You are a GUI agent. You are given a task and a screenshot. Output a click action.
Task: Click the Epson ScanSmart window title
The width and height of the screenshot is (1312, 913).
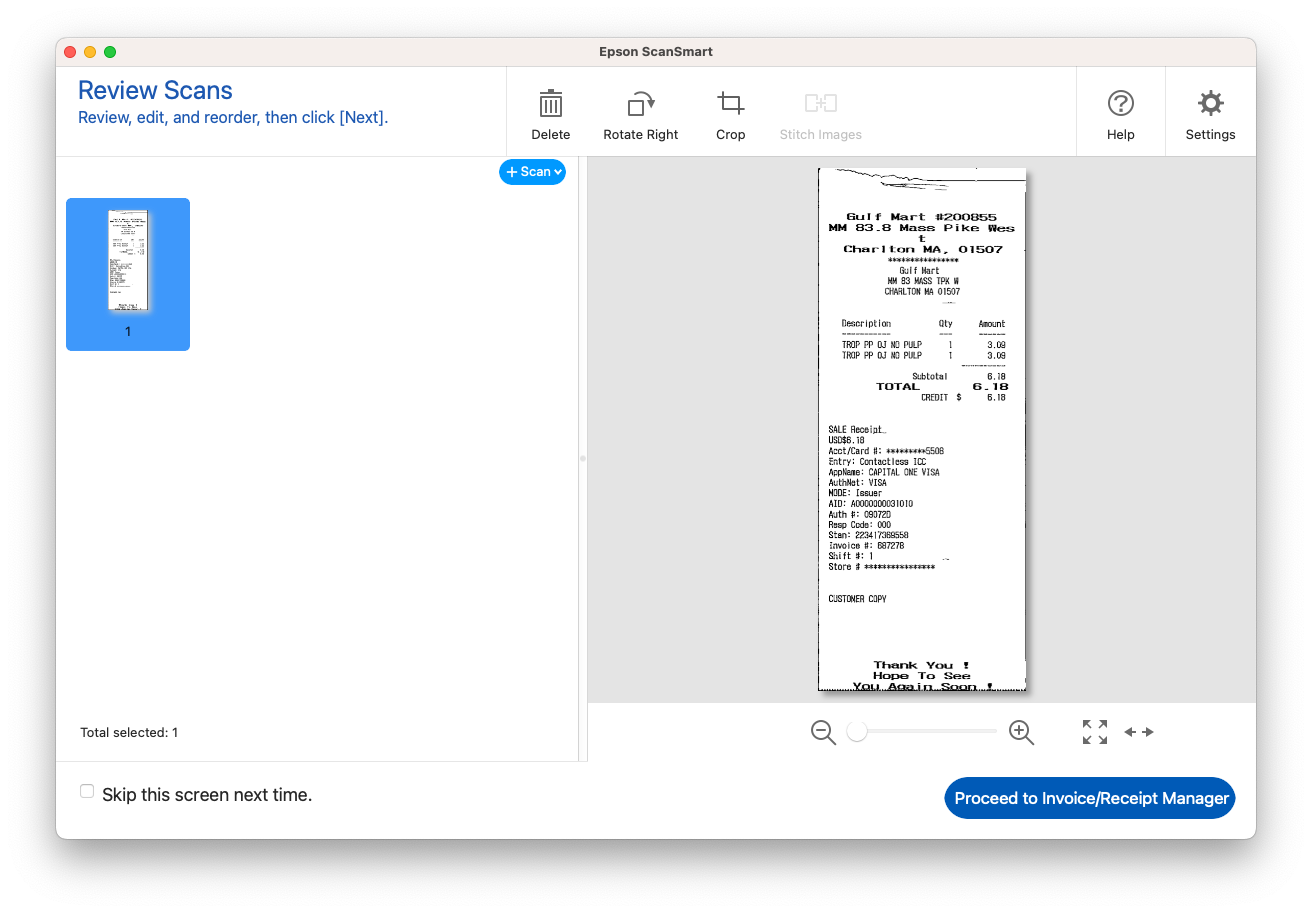[x=656, y=52]
